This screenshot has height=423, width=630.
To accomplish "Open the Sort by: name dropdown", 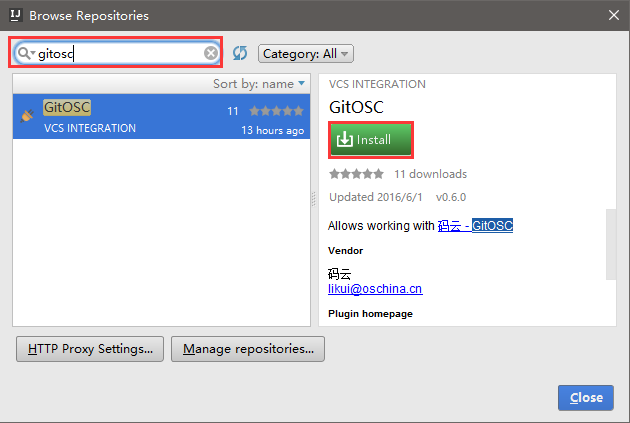I will click(x=259, y=84).
